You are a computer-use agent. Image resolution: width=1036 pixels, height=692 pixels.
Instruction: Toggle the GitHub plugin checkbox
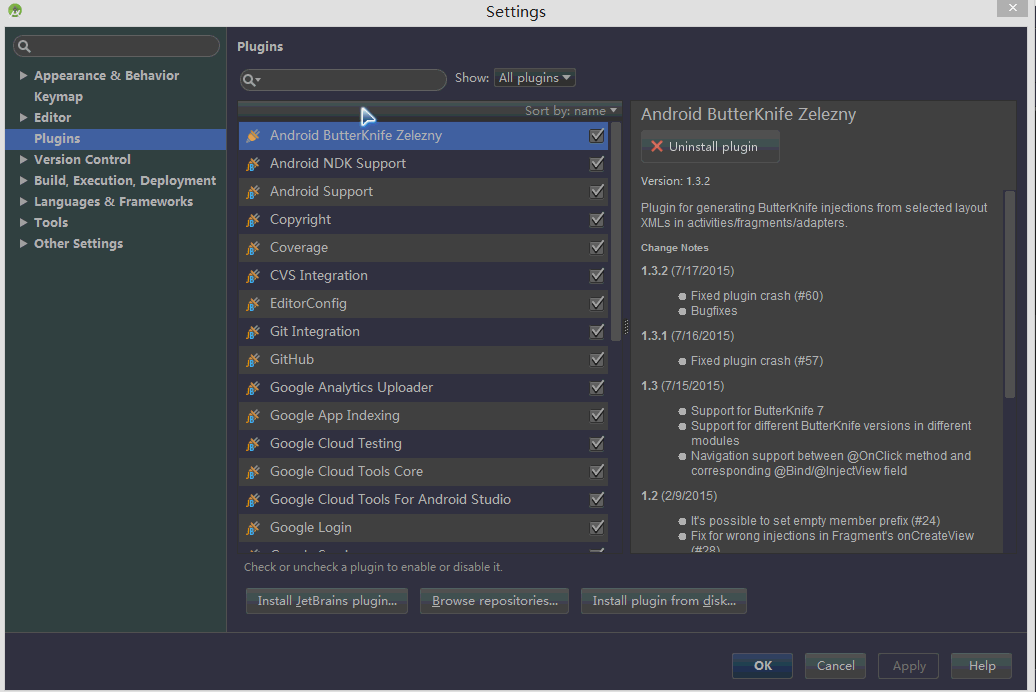coord(597,360)
